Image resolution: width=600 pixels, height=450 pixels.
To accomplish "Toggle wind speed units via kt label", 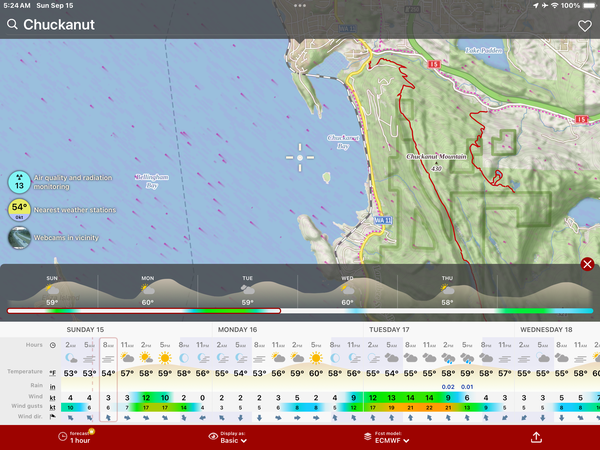I will click(x=52, y=397).
